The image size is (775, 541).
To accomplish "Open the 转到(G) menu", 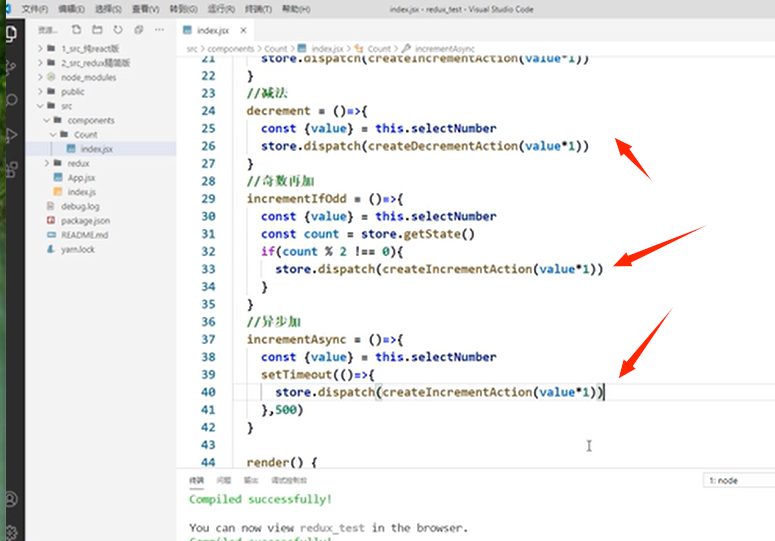I will click(183, 9).
